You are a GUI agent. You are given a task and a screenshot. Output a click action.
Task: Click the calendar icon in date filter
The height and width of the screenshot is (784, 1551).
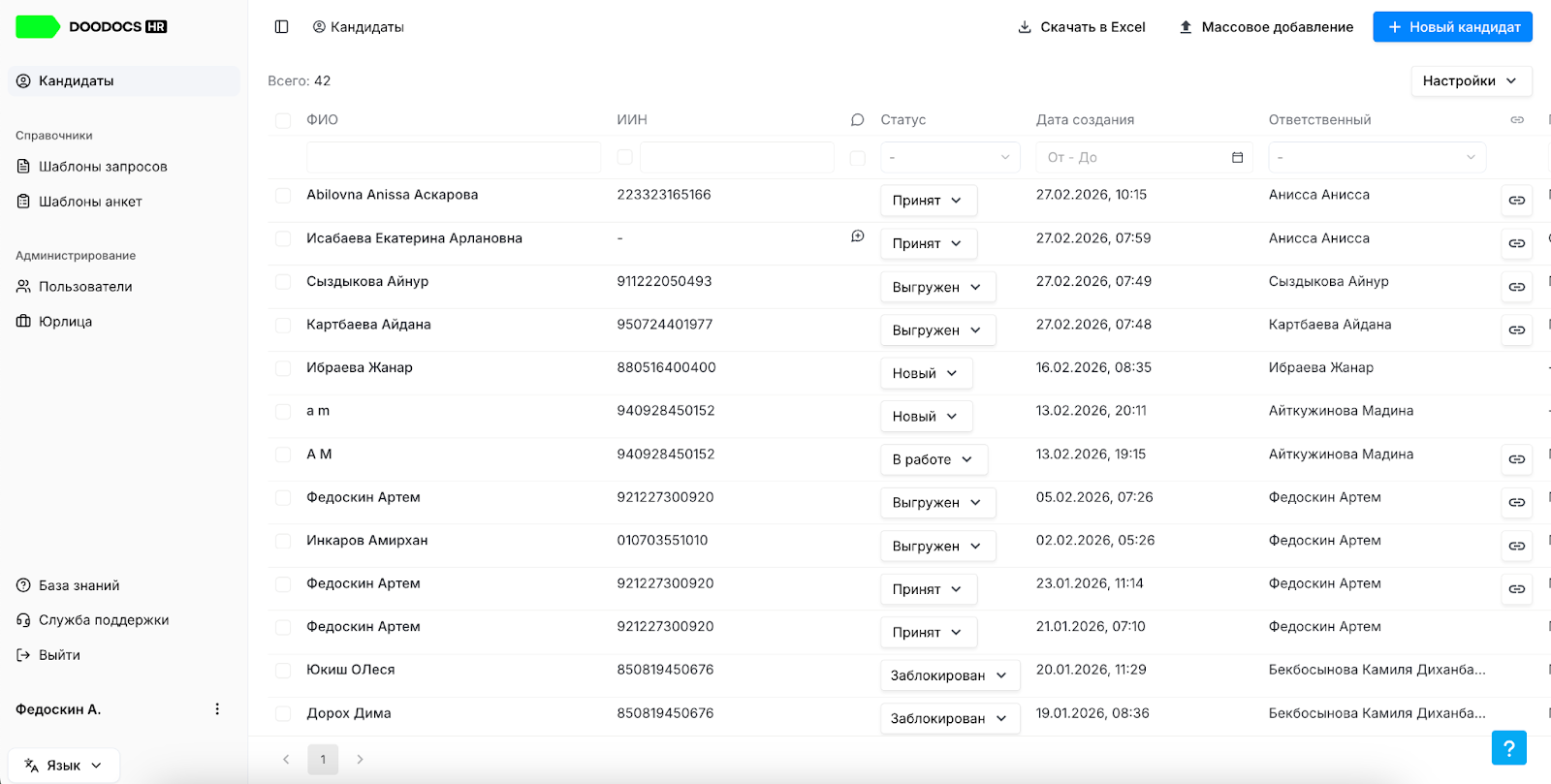[1237, 157]
